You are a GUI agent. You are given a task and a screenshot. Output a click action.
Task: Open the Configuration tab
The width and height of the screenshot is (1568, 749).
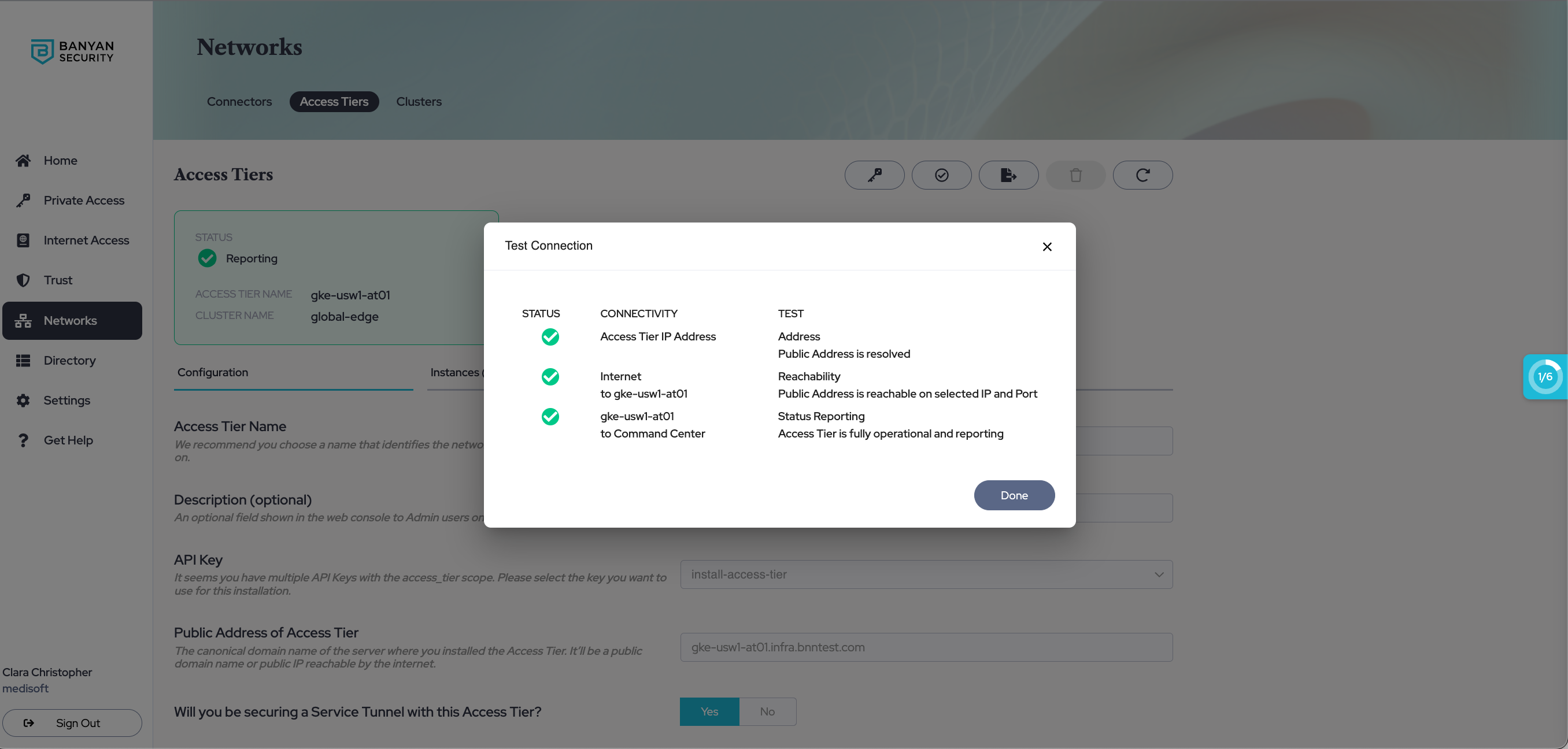coord(212,372)
